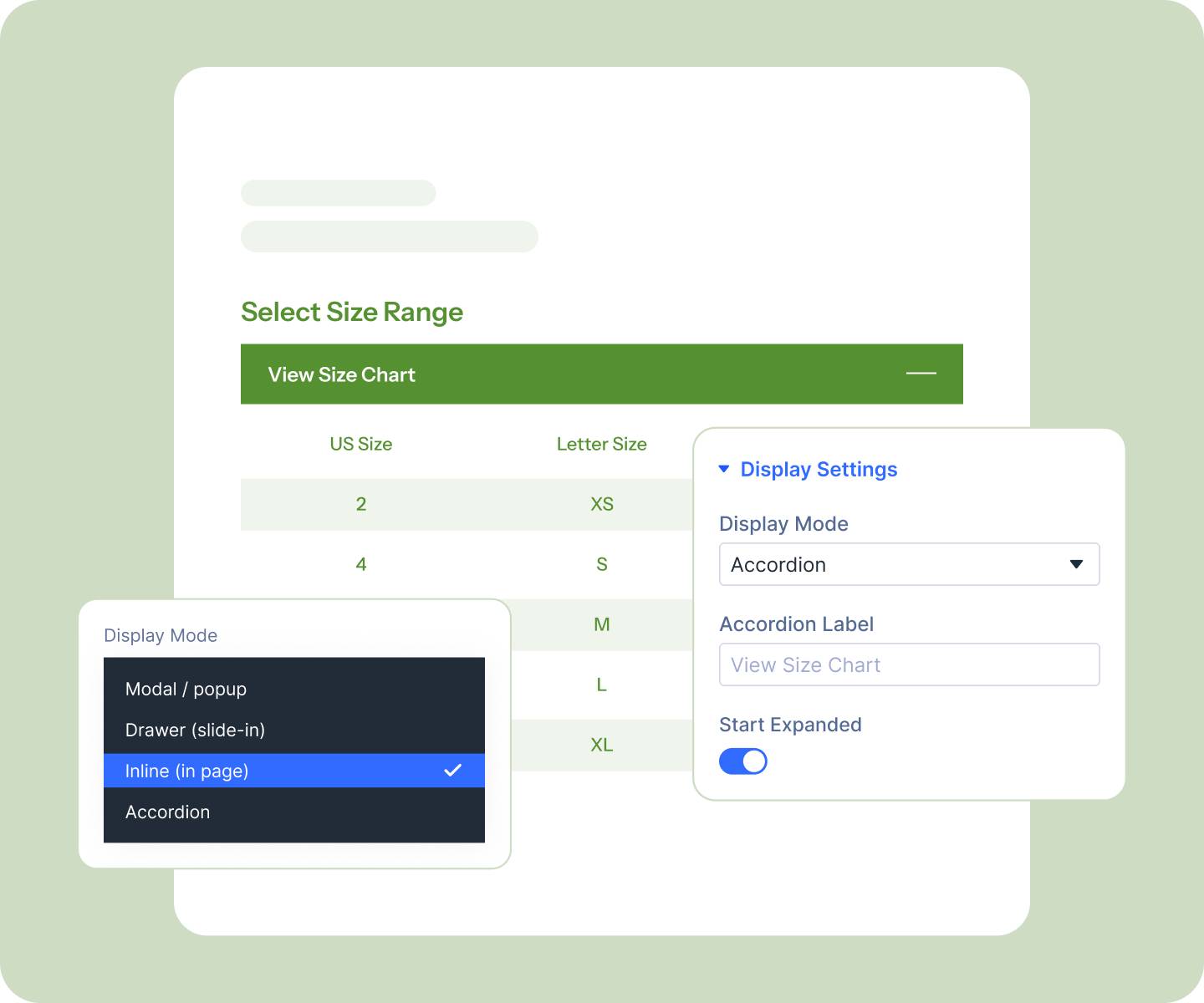Choose Drawer (slide-in) display mode
This screenshot has height=1003, width=1204.
(294, 730)
